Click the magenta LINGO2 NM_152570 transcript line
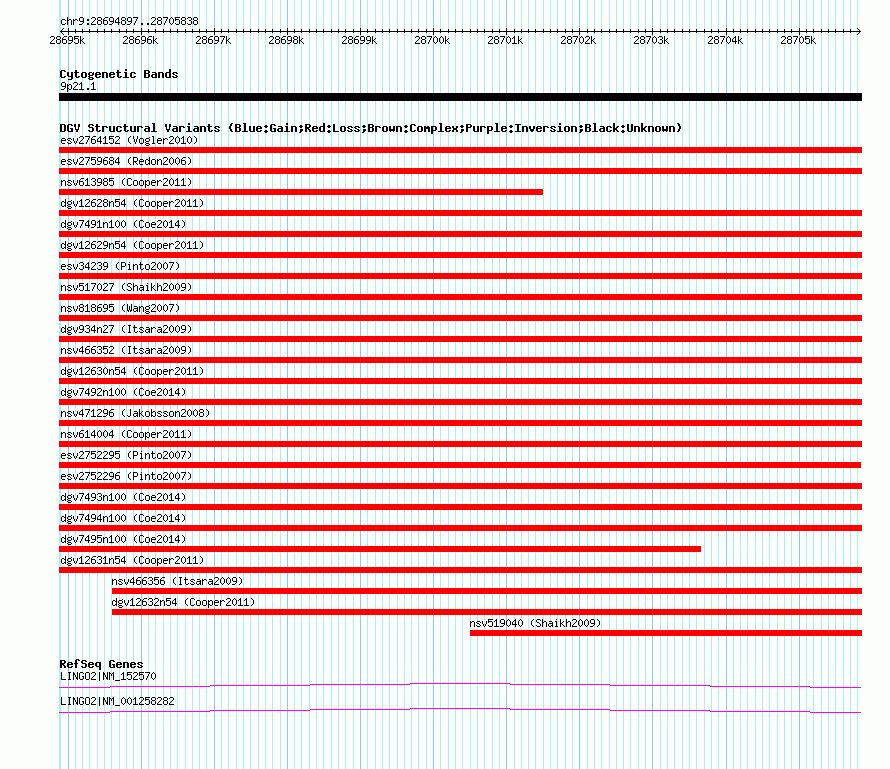 (460, 686)
